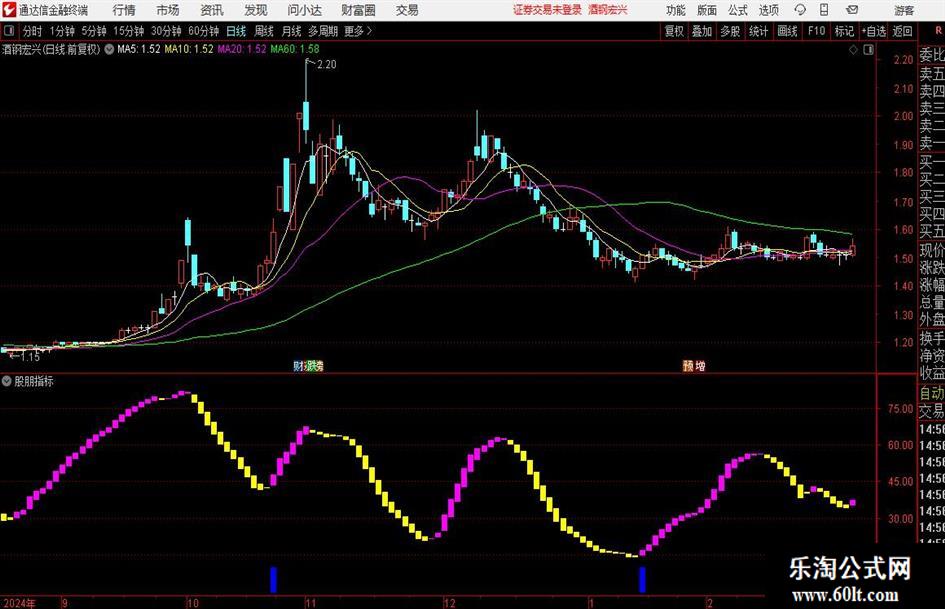Switch to the 分时 chart tab
945x609 pixels.
[33, 31]
